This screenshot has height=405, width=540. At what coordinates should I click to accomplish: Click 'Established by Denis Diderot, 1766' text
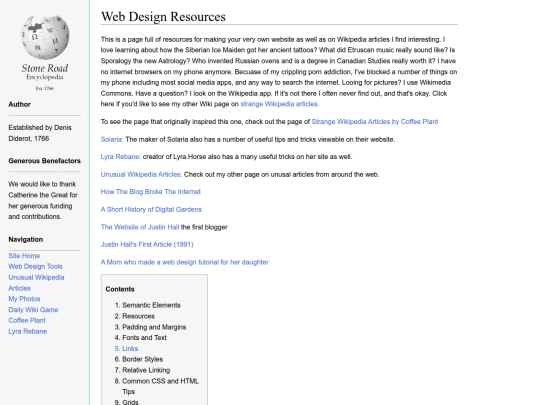click(40, 133)
